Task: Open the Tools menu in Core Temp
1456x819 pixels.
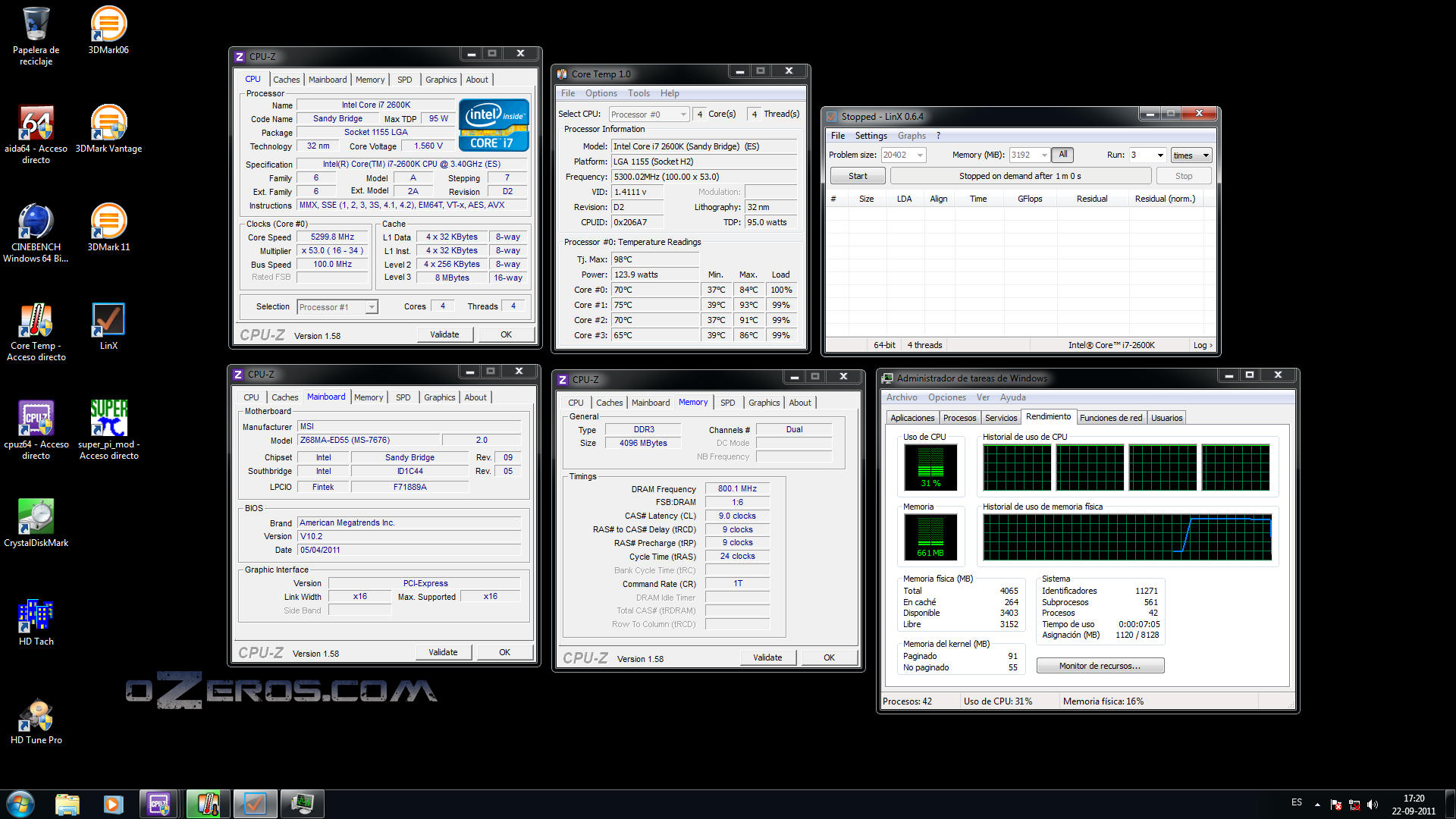Action: 639,93
